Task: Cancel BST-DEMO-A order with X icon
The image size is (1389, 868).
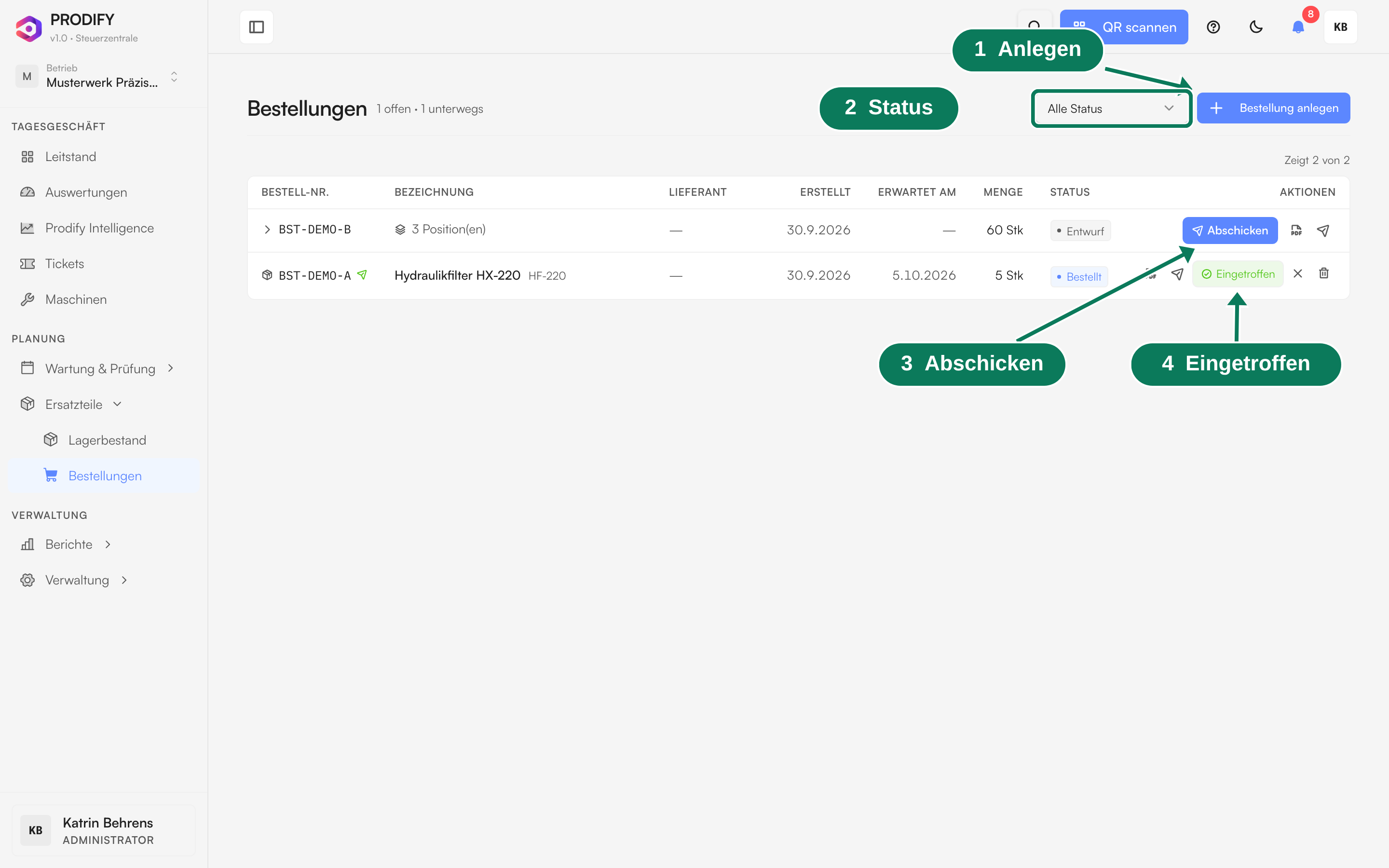Action: [1297, 274]
